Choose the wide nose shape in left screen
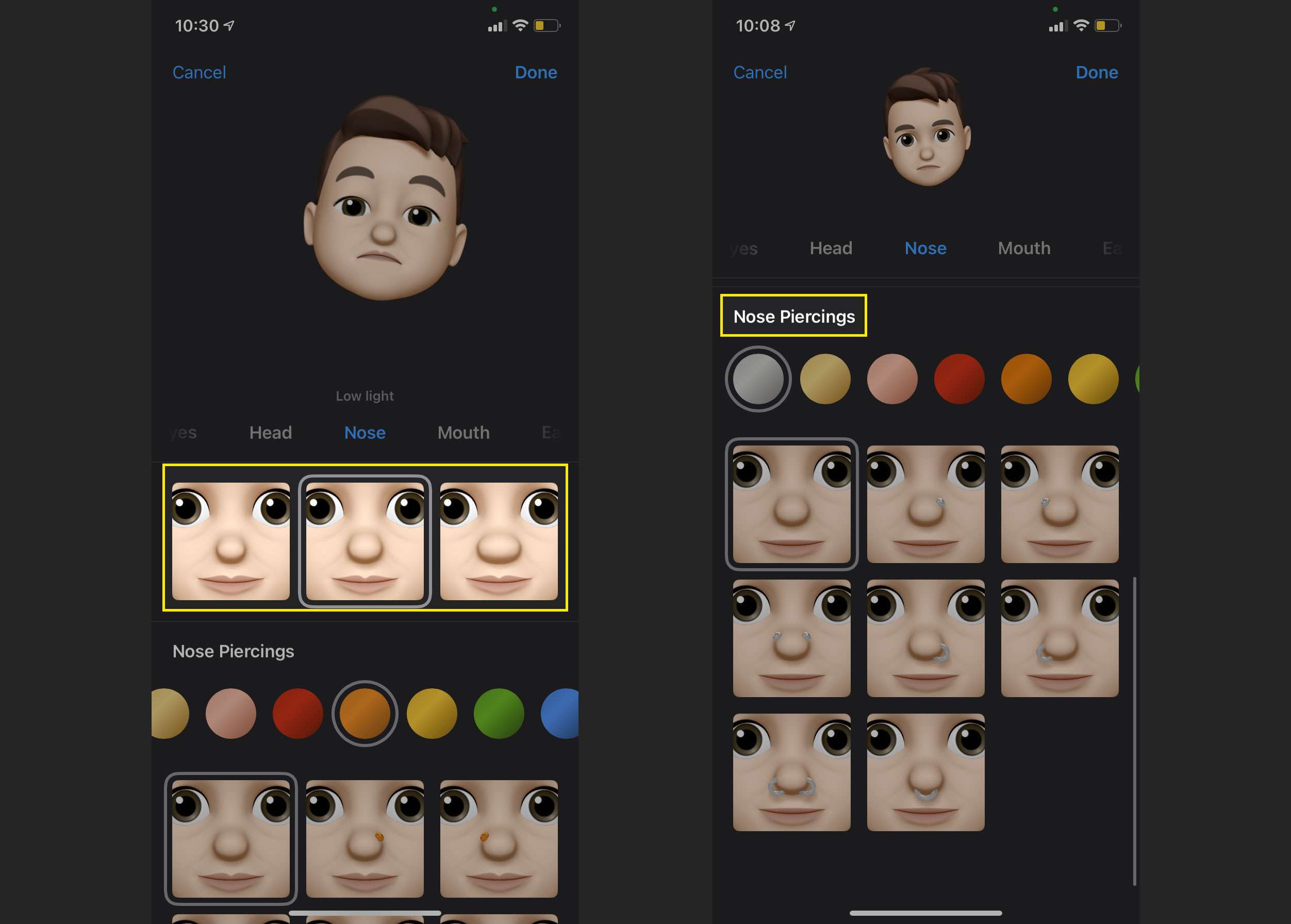 pyautogui.click(x=499, y=541)
